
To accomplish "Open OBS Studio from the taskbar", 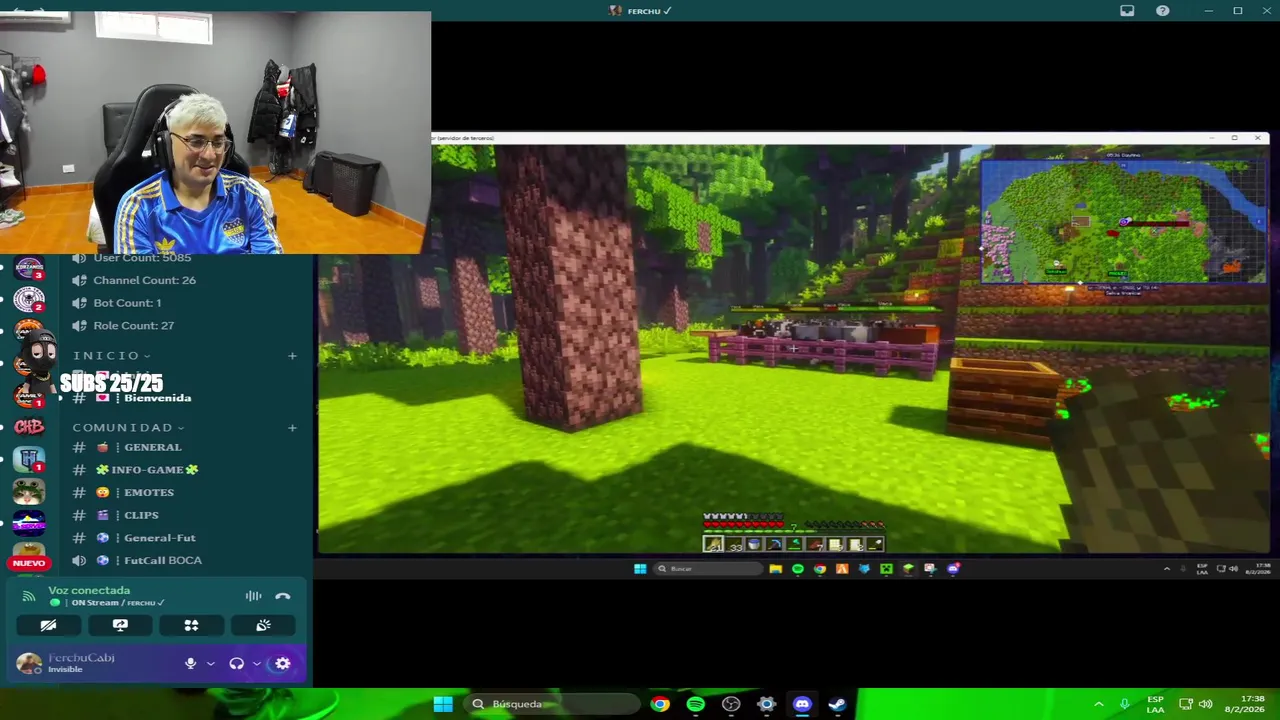I will pyautogui.click(x=731, y=704).
